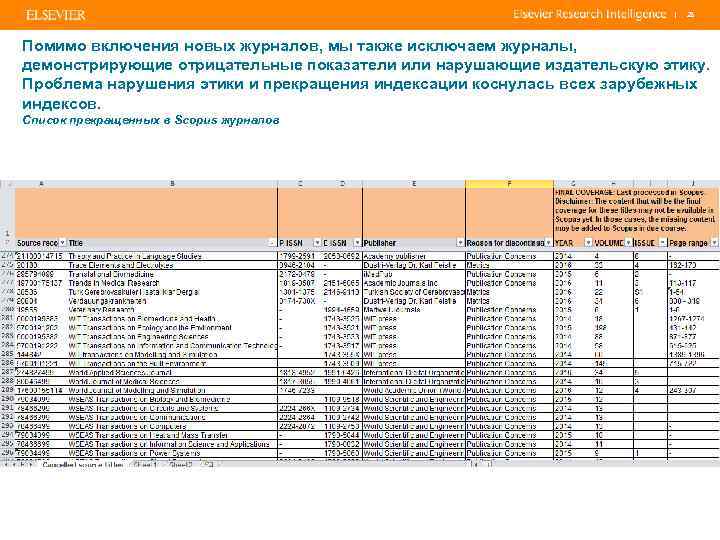Open the VOLUME filter dropdown
The image size is (720, 540).
pos(628,242)
